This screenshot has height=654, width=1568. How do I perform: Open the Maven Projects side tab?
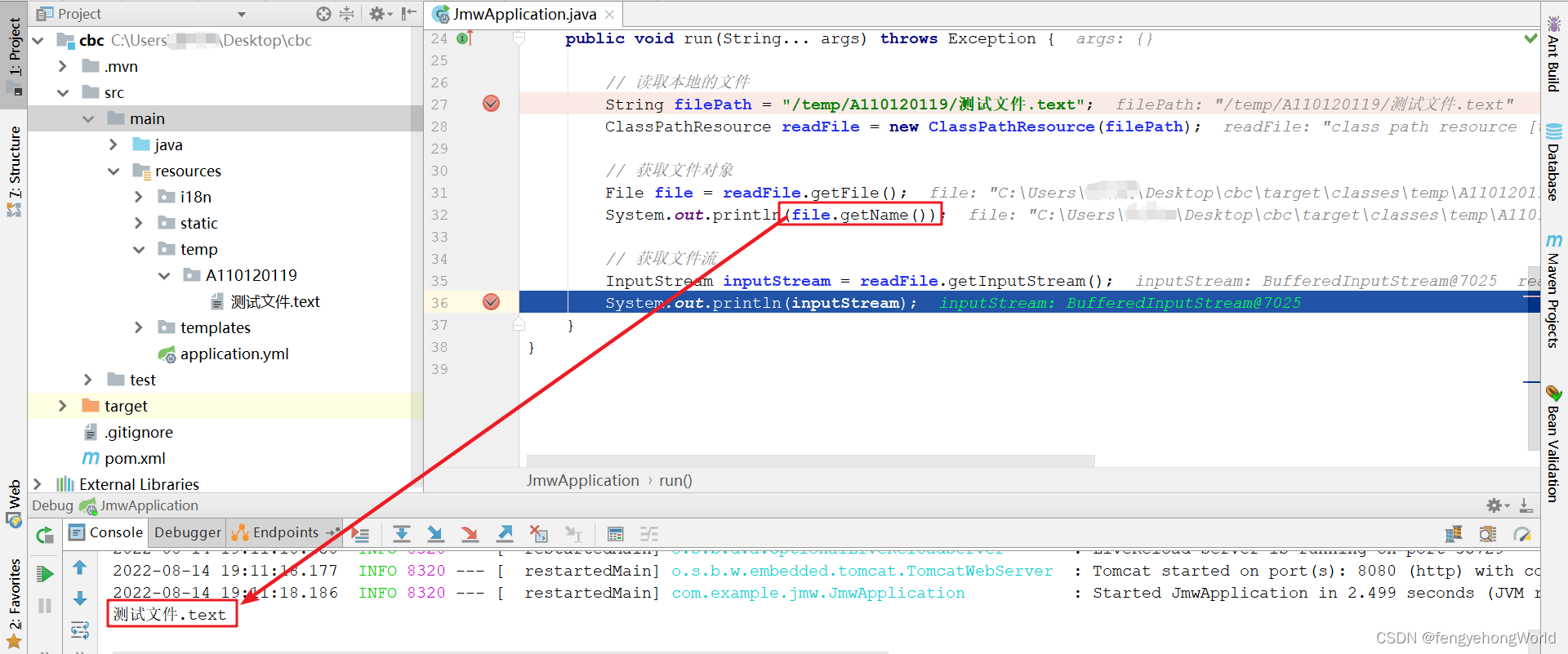pos(1553,291)
